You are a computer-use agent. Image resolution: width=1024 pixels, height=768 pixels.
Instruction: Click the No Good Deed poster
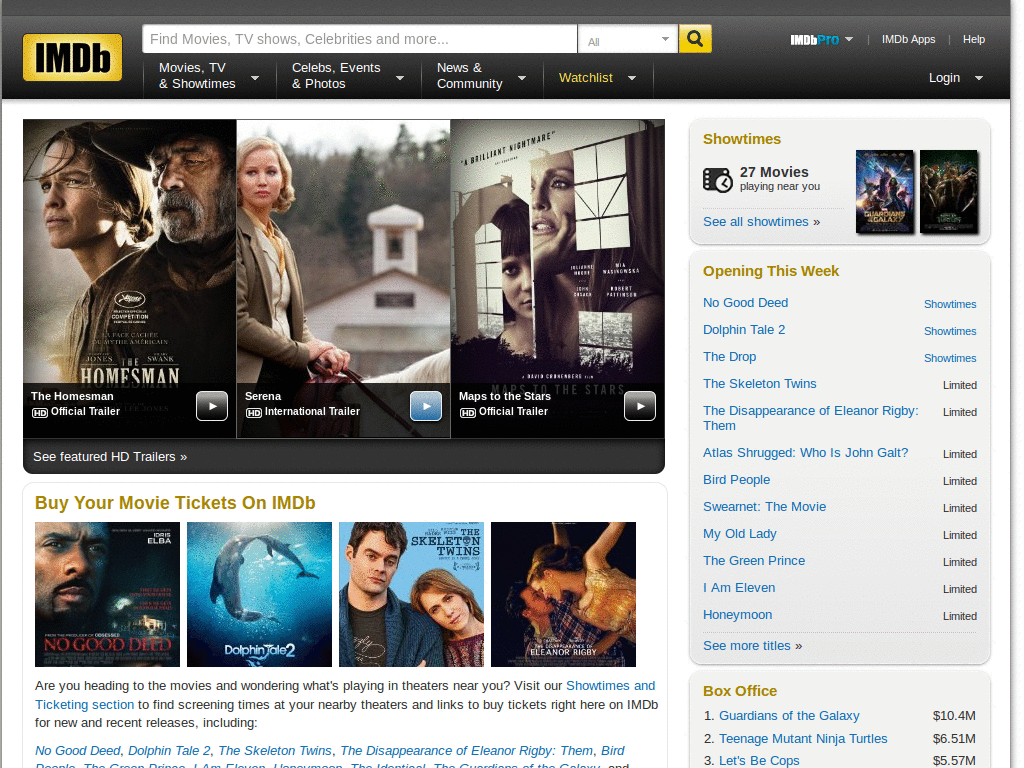[107, 594]
